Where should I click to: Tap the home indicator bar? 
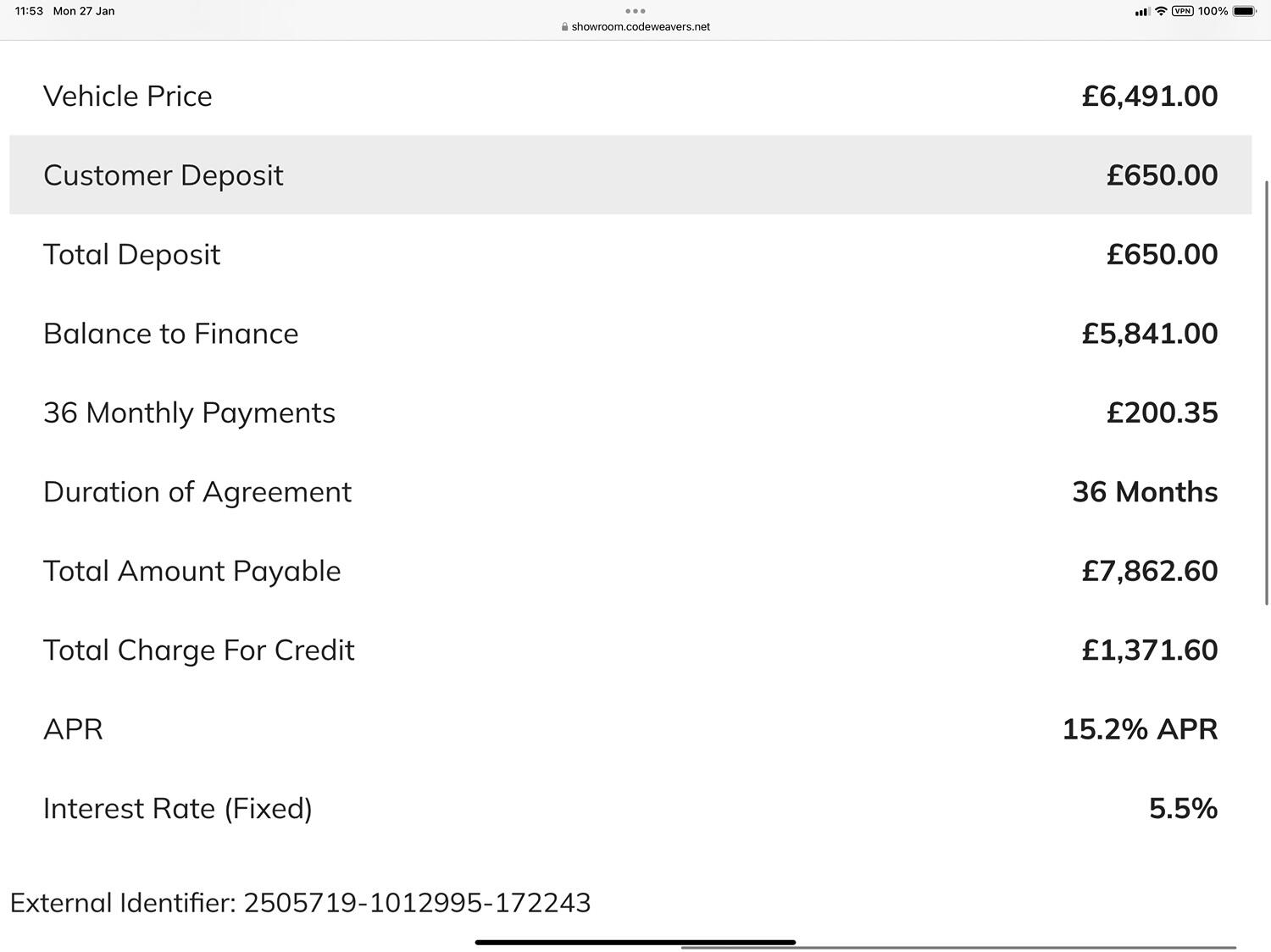click(x=635, y=942)
